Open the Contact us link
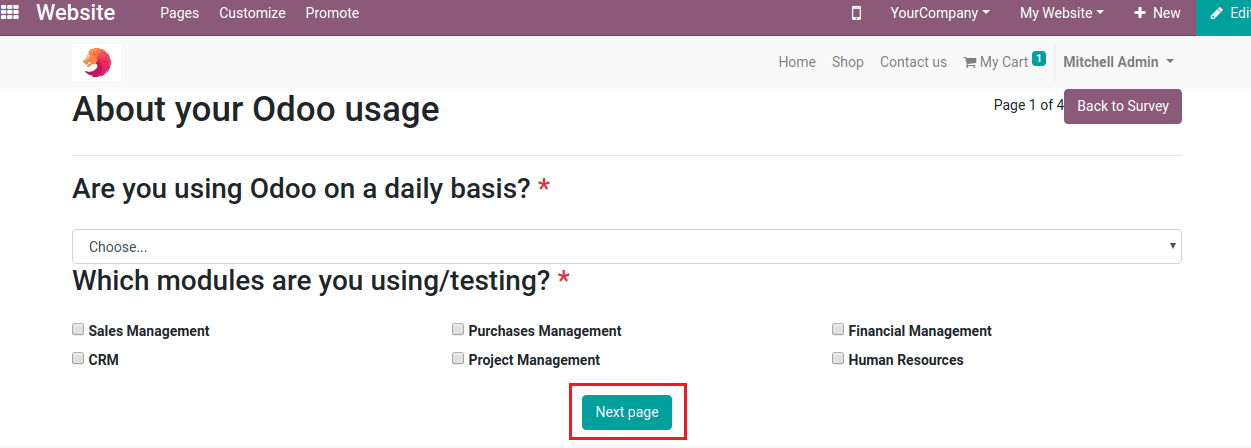This screenshot has width=1251, height=448. point(913,62)
